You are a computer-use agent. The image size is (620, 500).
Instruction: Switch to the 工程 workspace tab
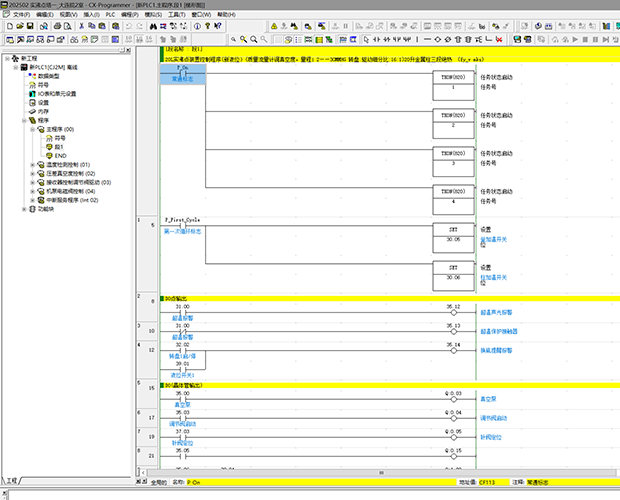tap(12, 481)
